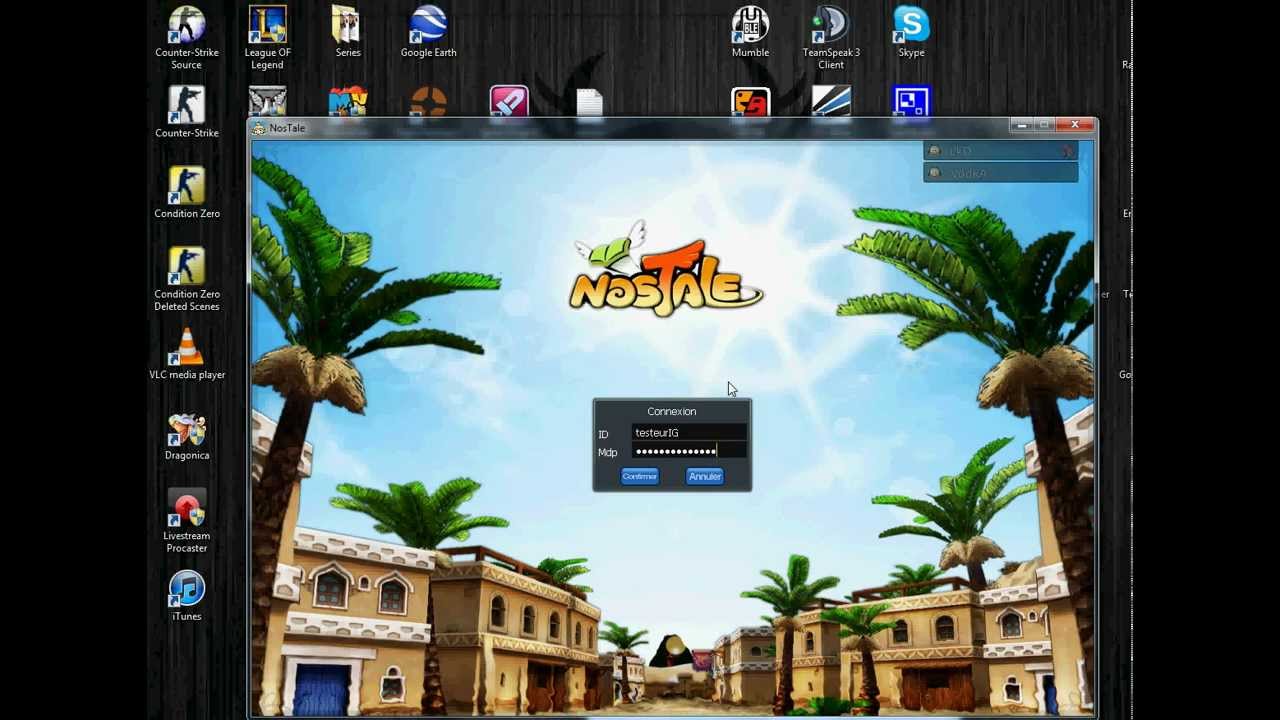Click the Team Fortress orange desktop icon
1280x720 pixels.
428,103
